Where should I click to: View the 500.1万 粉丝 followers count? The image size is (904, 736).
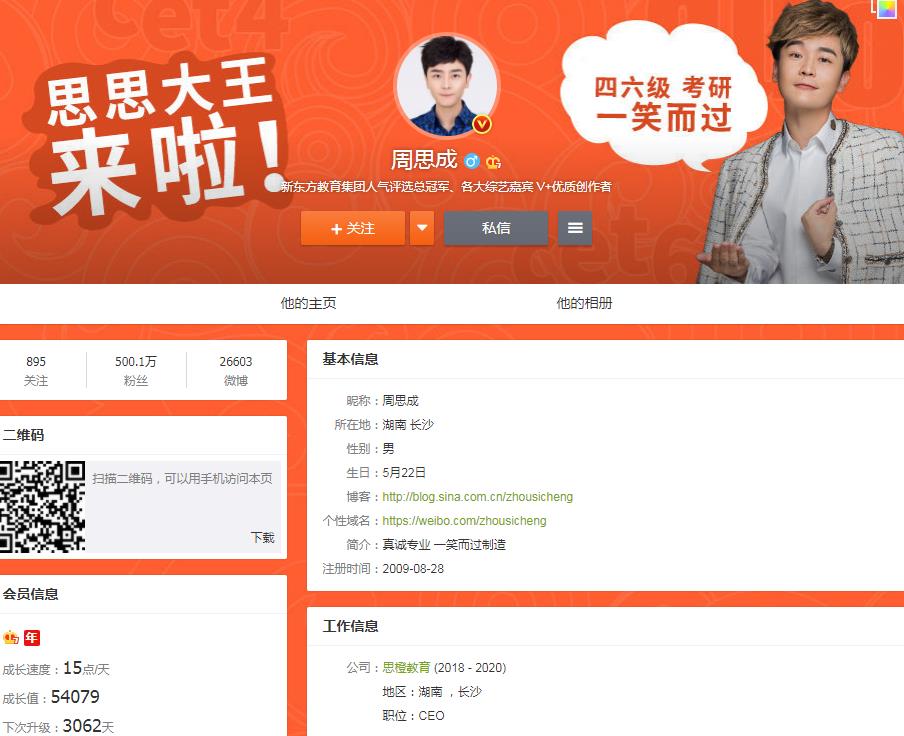(136, 371)
